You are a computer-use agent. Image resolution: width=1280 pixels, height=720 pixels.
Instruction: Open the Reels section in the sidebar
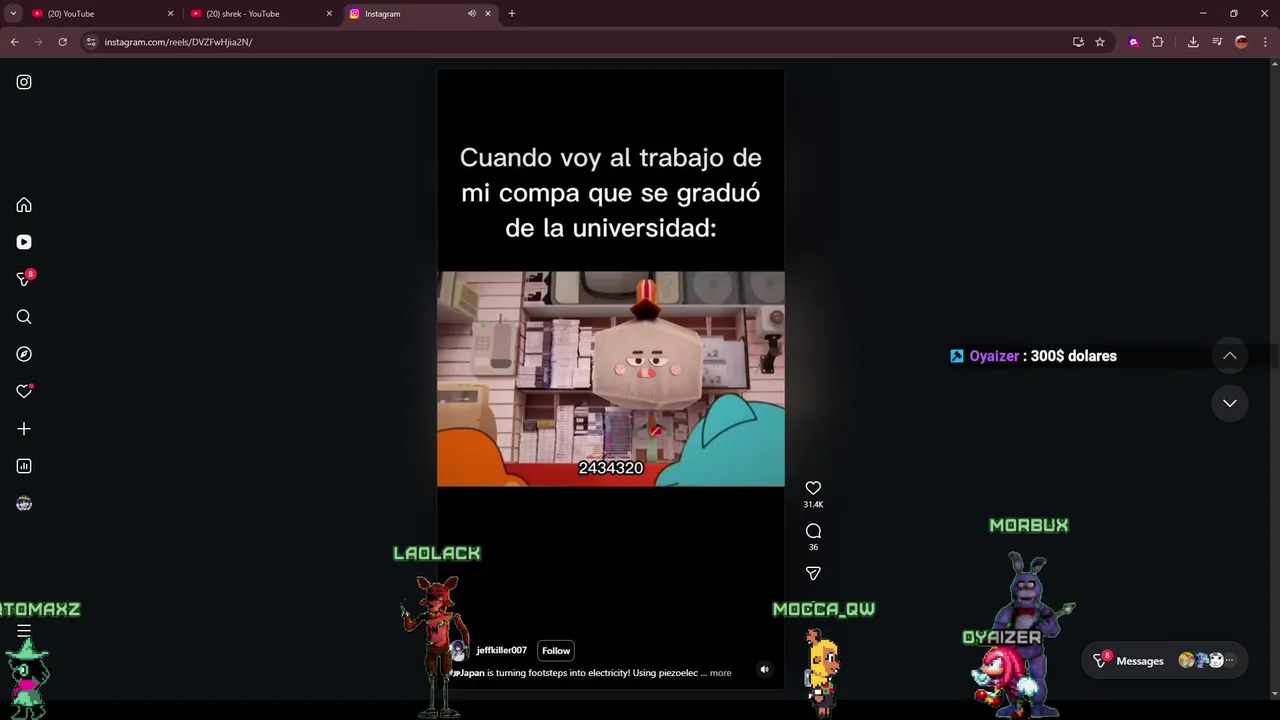click(24, 242)
